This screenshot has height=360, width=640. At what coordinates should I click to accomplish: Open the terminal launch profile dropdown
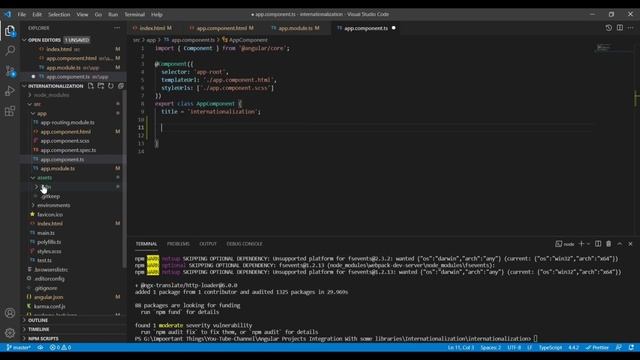click(588, 244)
